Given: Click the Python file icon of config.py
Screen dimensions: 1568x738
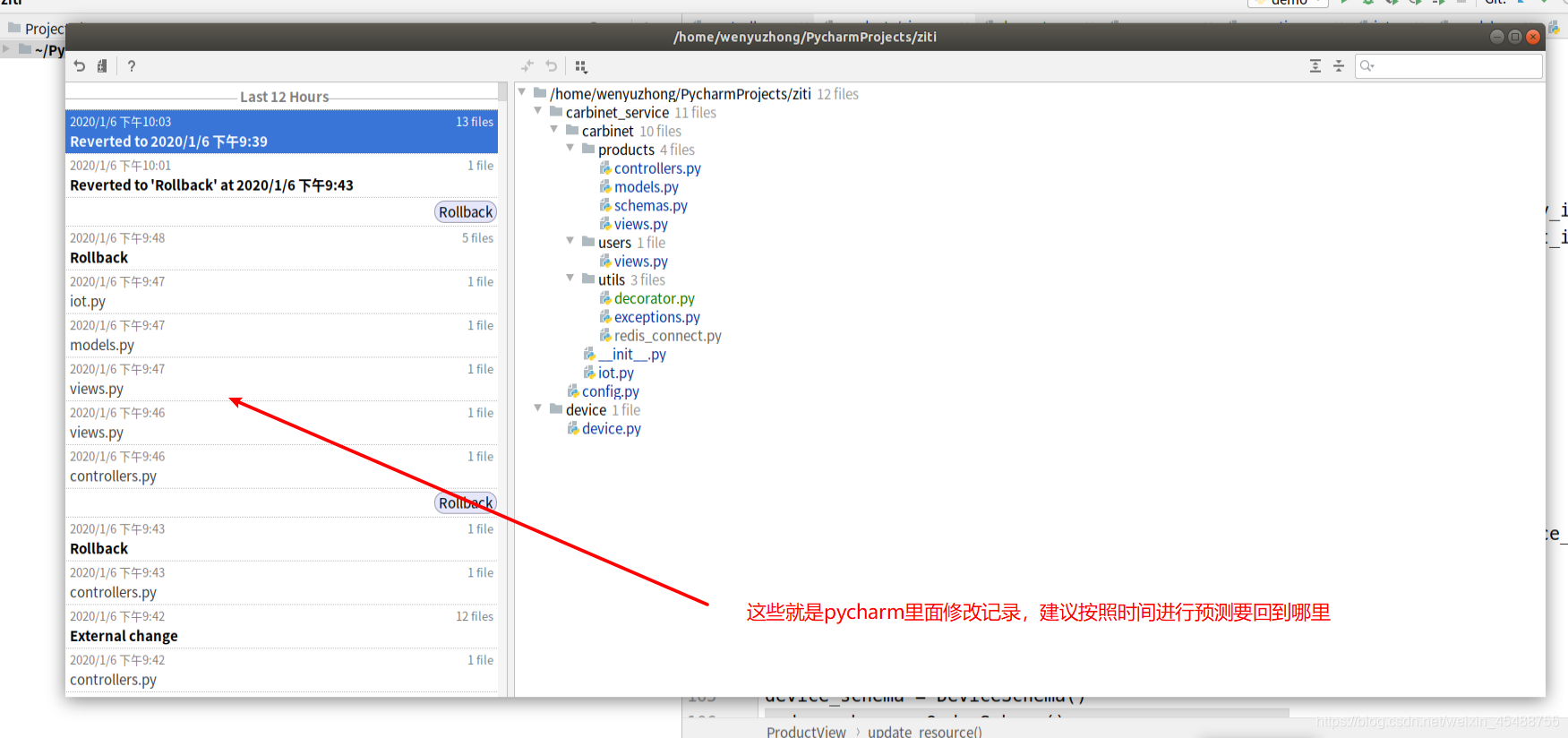Looking at the screenshot, I should tap(573, 391).
